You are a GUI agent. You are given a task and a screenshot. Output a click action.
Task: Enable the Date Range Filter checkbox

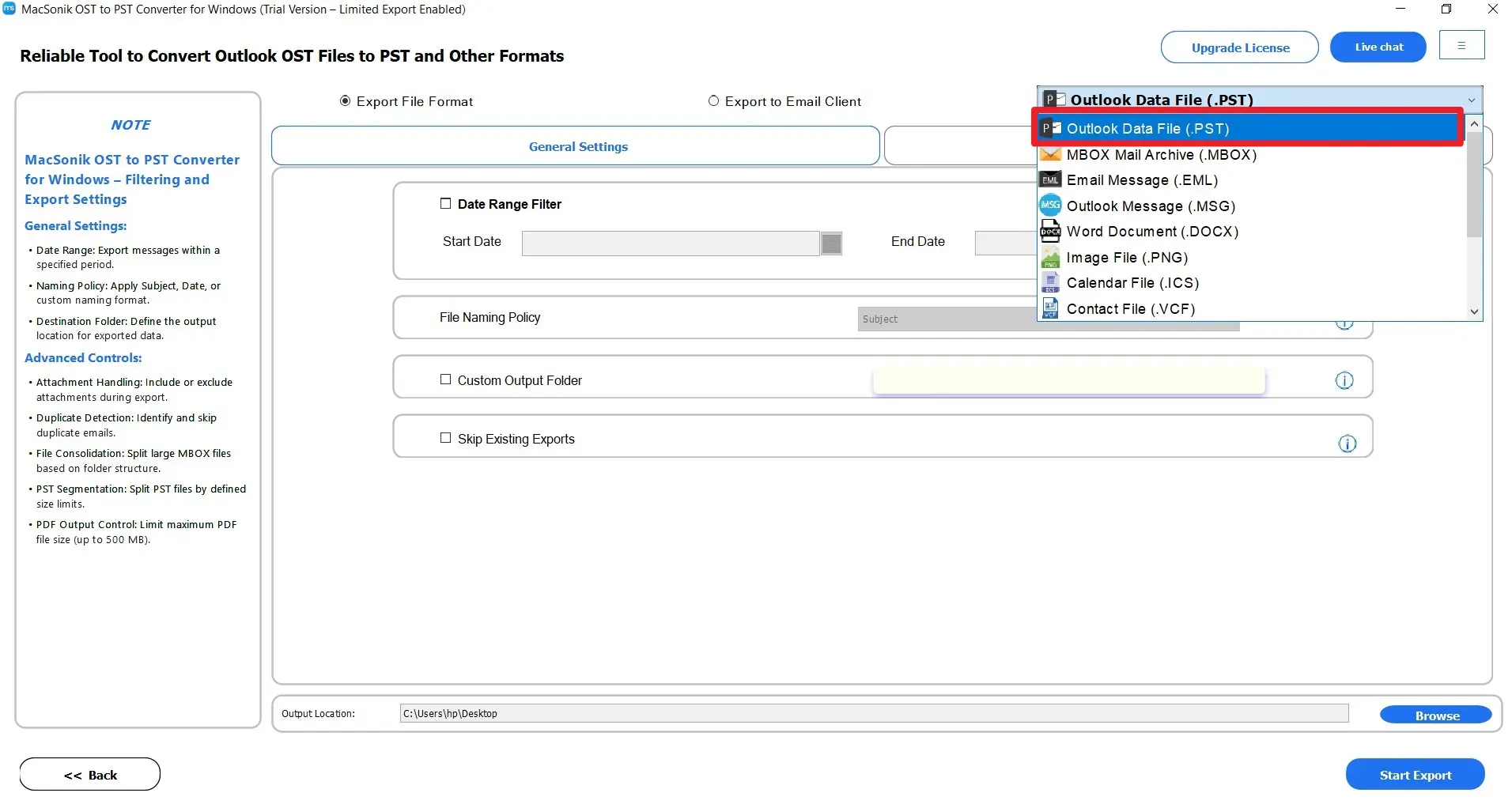(x=445, y=203)
